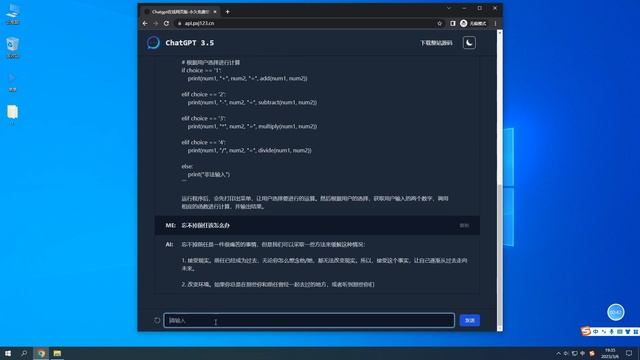Viewport: 640px width, 360px height.
Task: Open the tab search chevron
Action: (449, 8)
